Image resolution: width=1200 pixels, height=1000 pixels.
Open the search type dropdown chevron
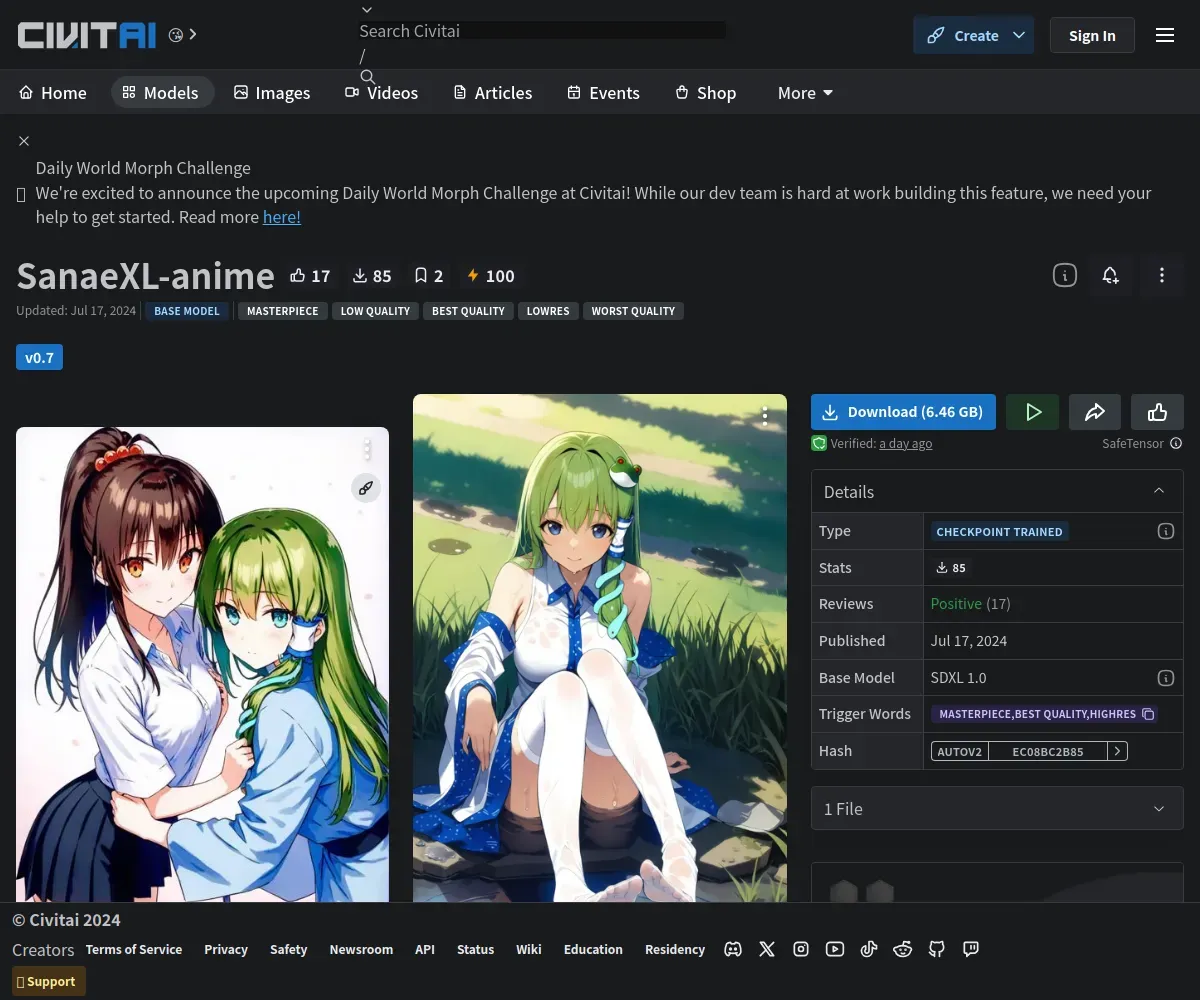tap(367, 10)
